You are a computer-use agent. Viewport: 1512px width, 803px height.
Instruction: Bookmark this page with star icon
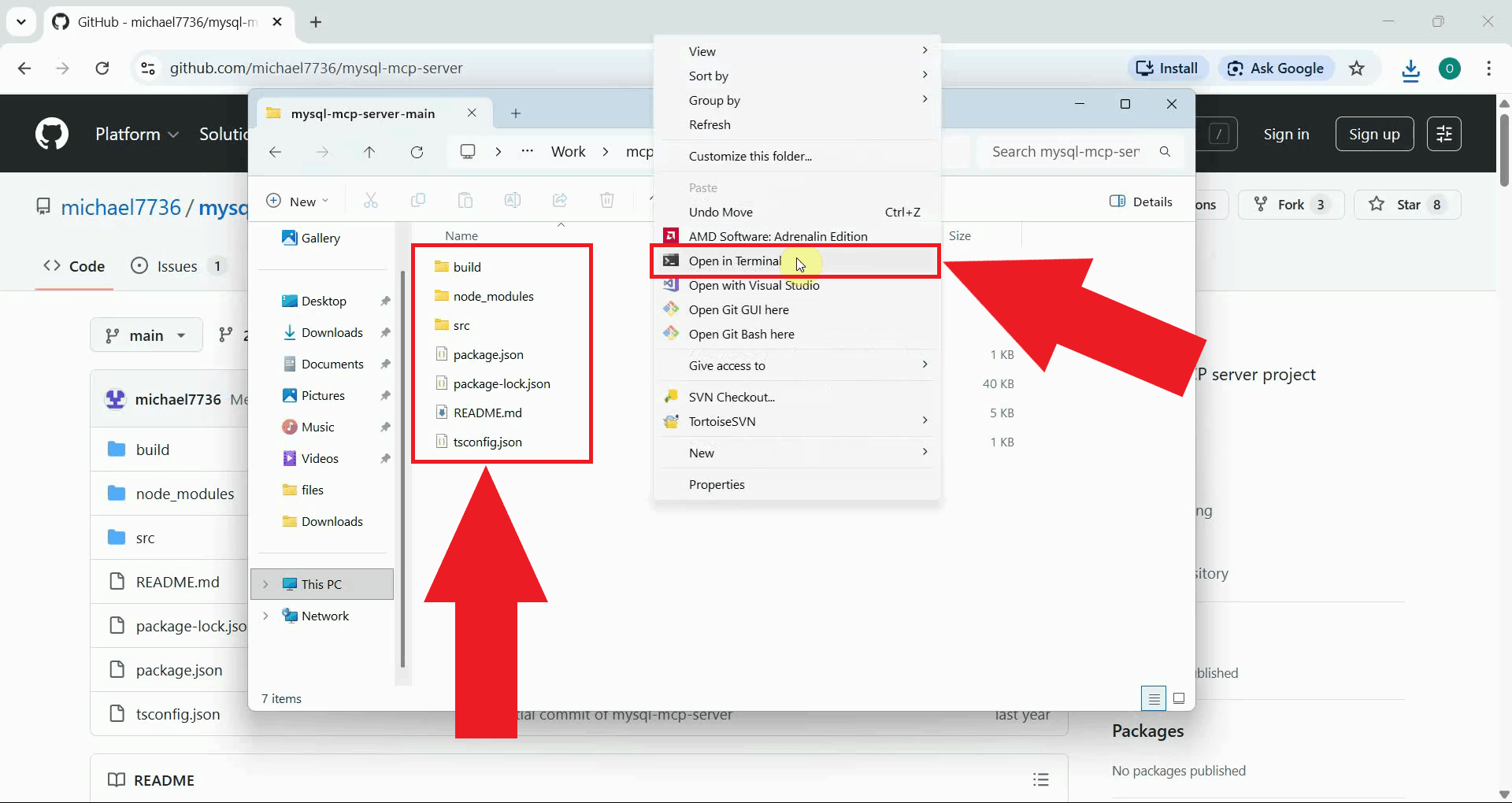pos(1357,68)
